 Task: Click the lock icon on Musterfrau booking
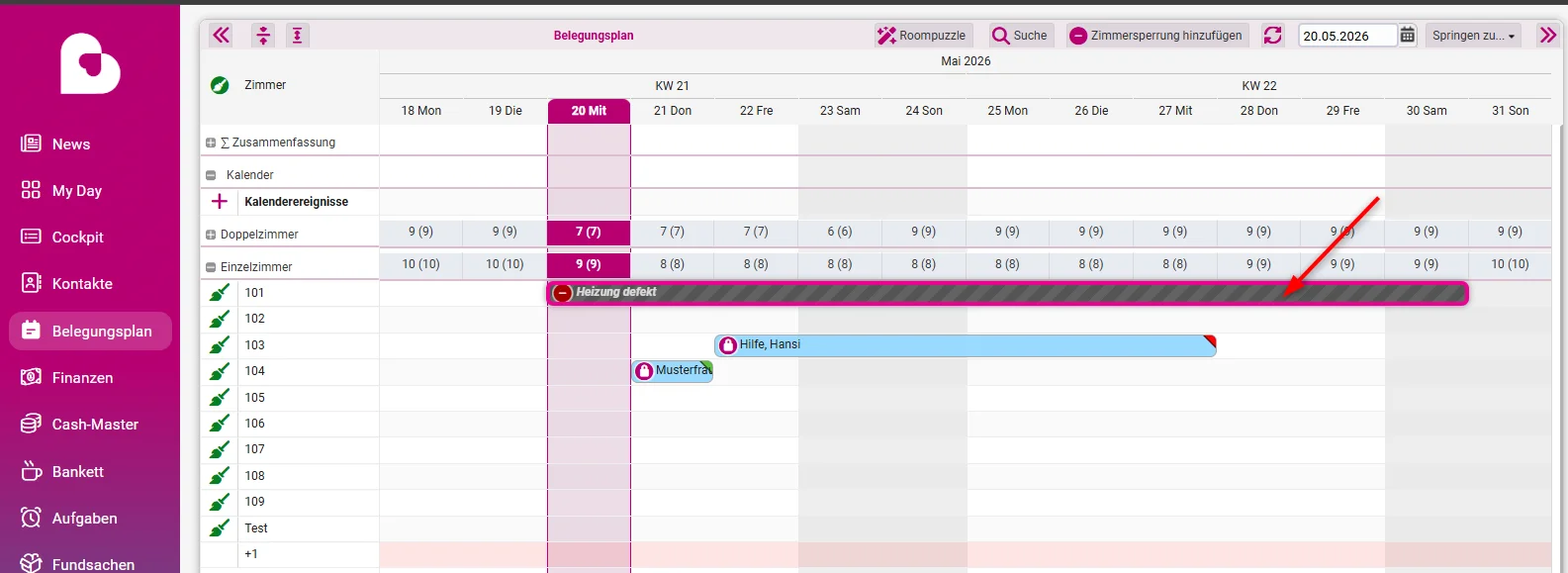(644, 371)
